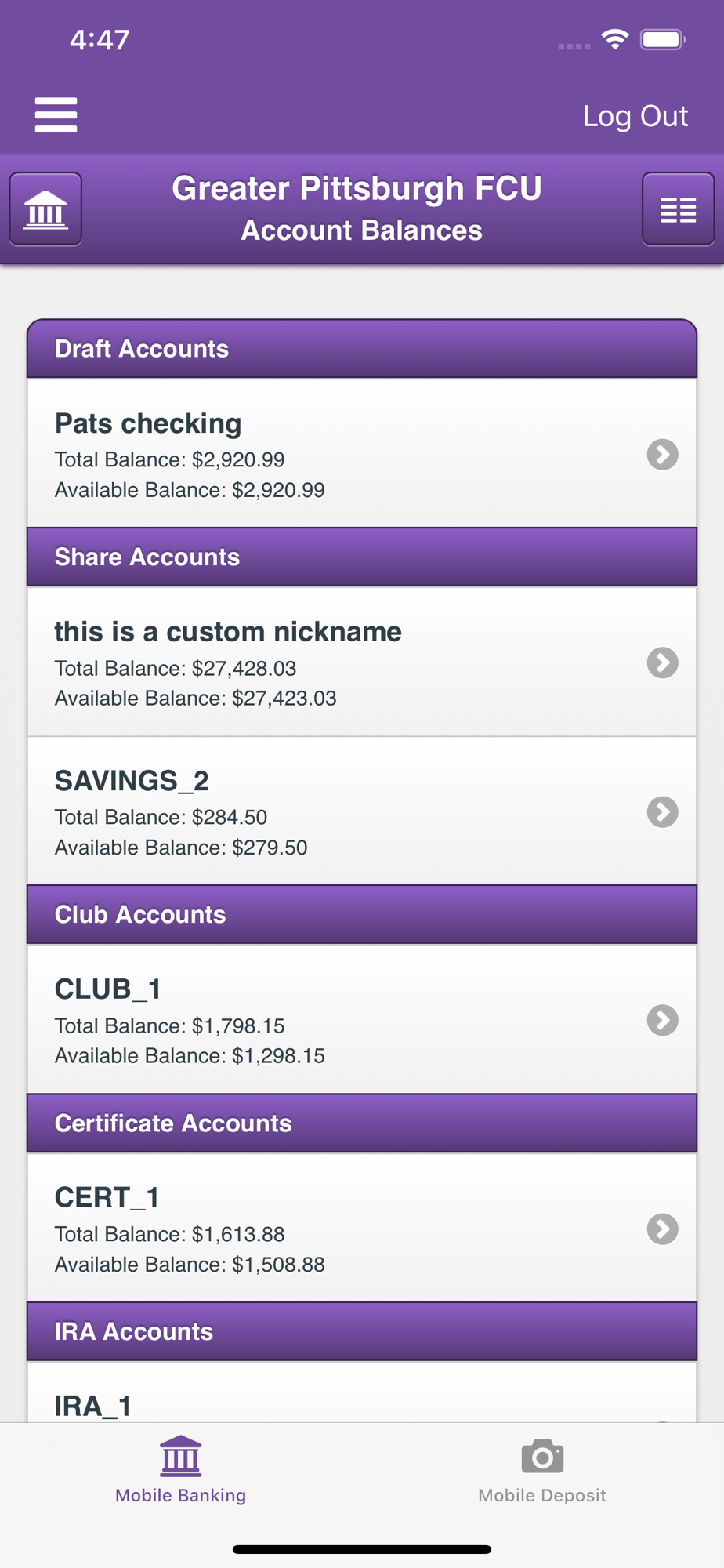The height and width of the screenshot is (1568, 724).
Task: Tap the Mobile Deposit camera icon
Action: coord(542,1457)
